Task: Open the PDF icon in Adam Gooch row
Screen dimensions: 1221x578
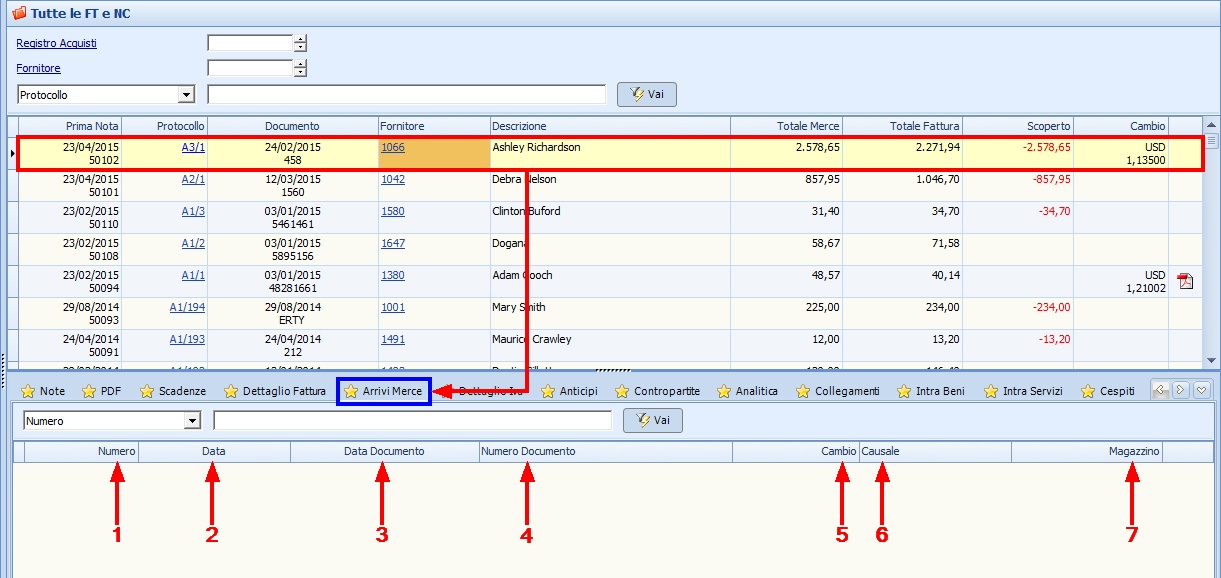Action: 1185,281
